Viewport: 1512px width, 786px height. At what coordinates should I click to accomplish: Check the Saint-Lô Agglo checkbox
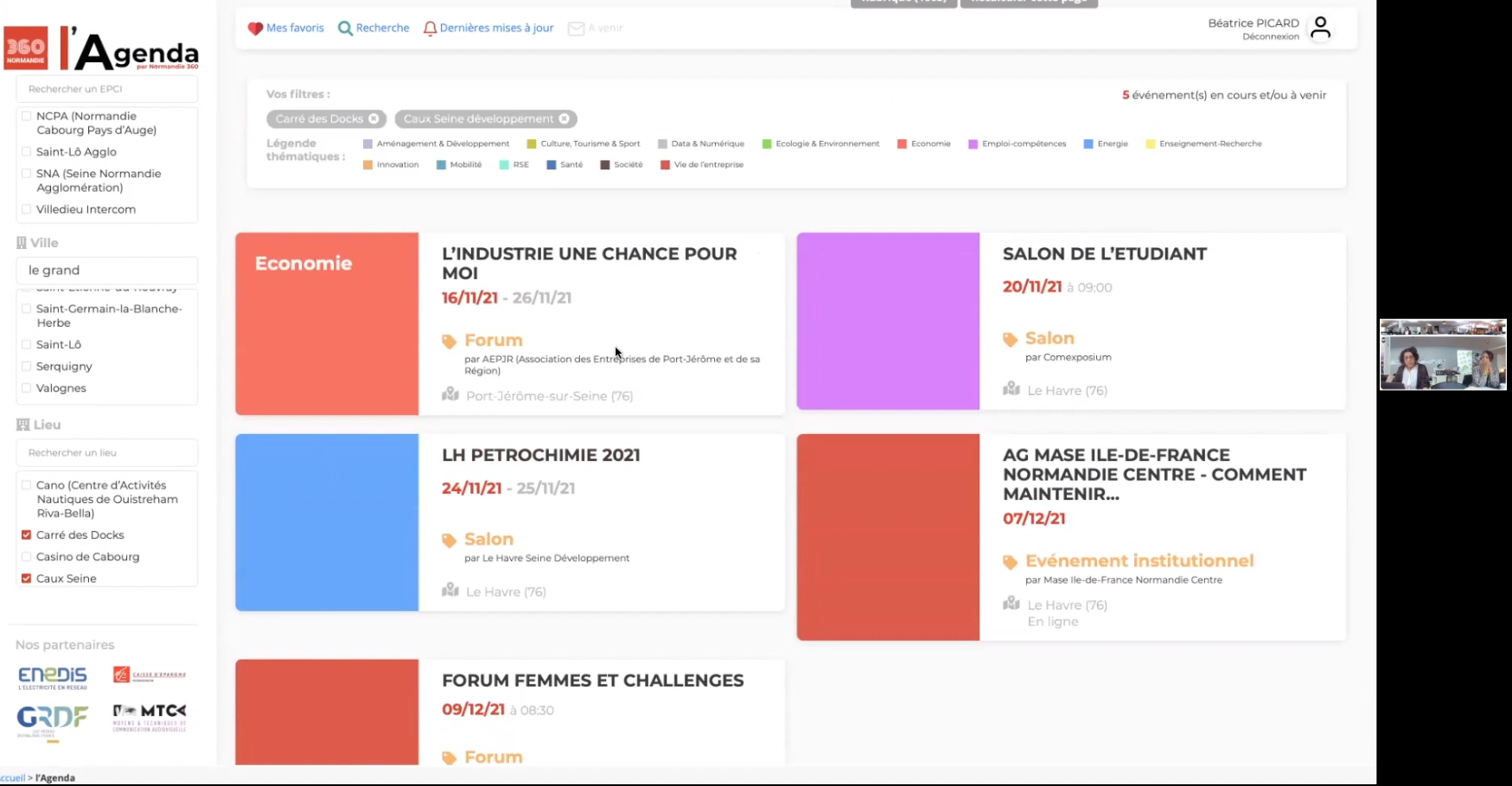[27, 152]
